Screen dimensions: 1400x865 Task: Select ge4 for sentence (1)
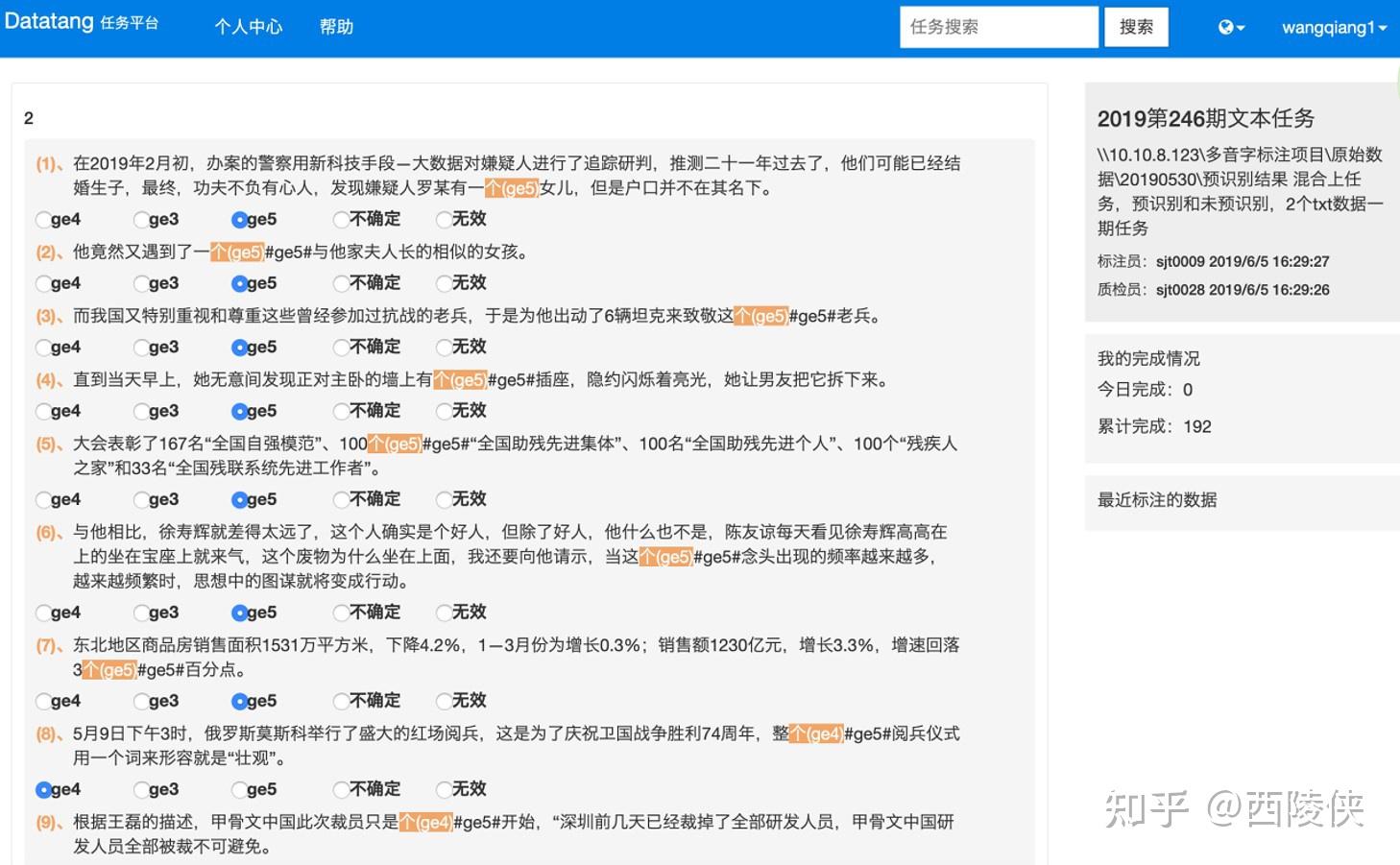[x=43, y=220]
